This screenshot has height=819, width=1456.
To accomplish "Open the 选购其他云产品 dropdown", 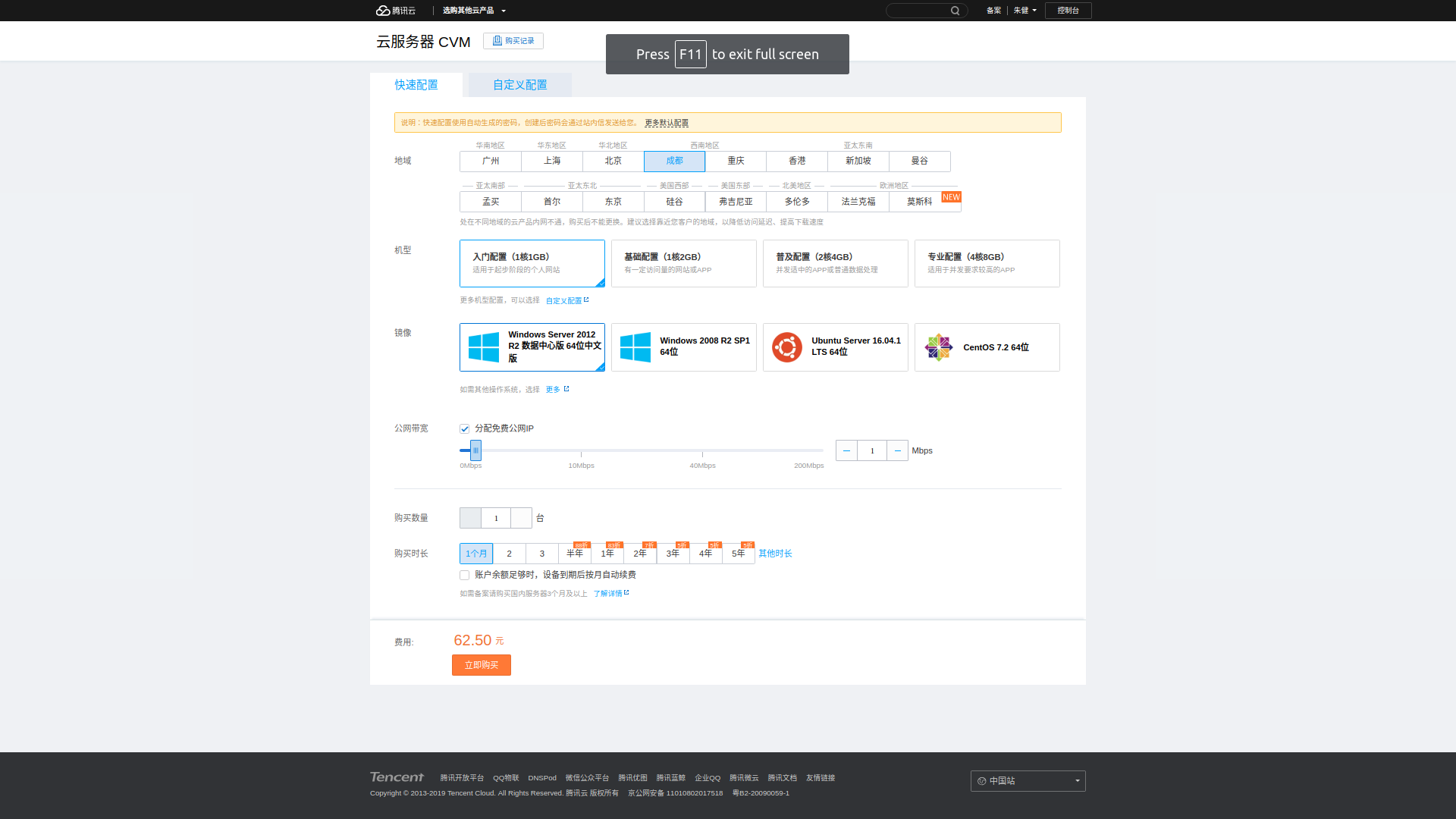I will 474,11.
